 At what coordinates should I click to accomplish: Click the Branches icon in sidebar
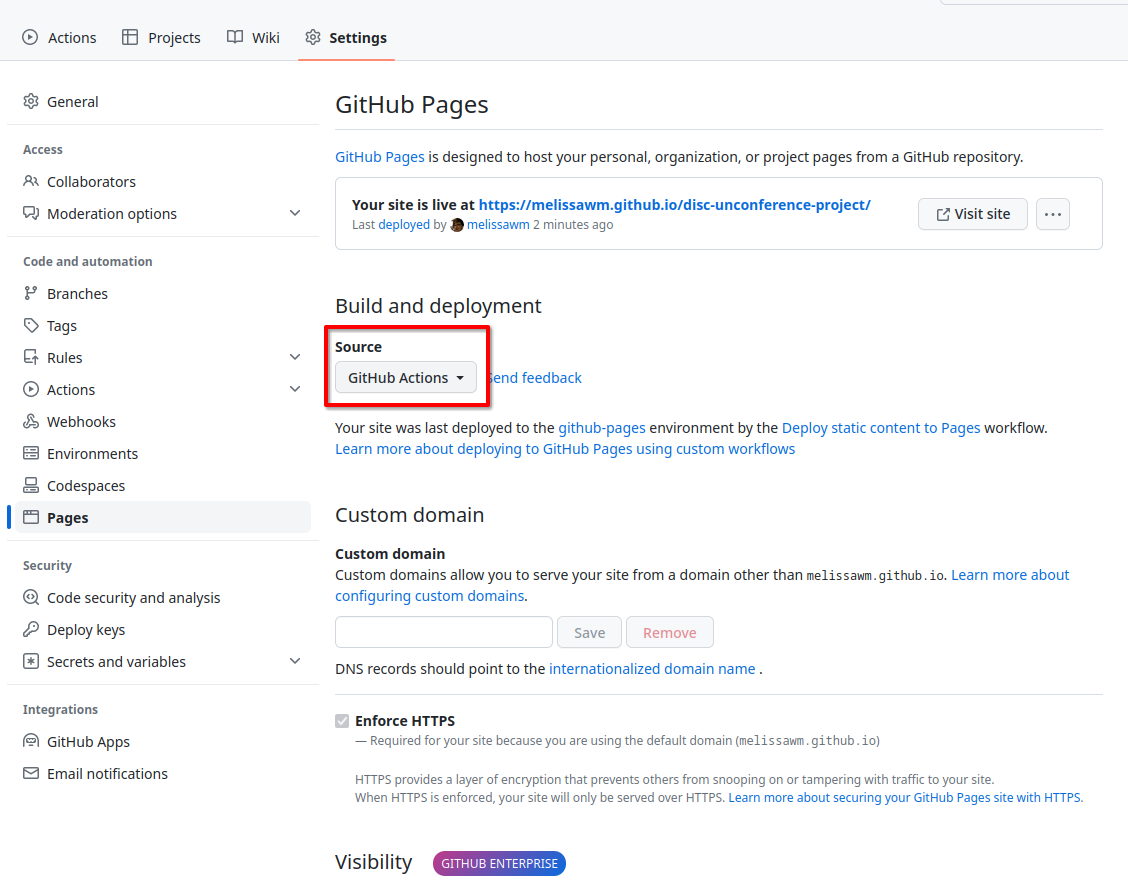point(31,294)
